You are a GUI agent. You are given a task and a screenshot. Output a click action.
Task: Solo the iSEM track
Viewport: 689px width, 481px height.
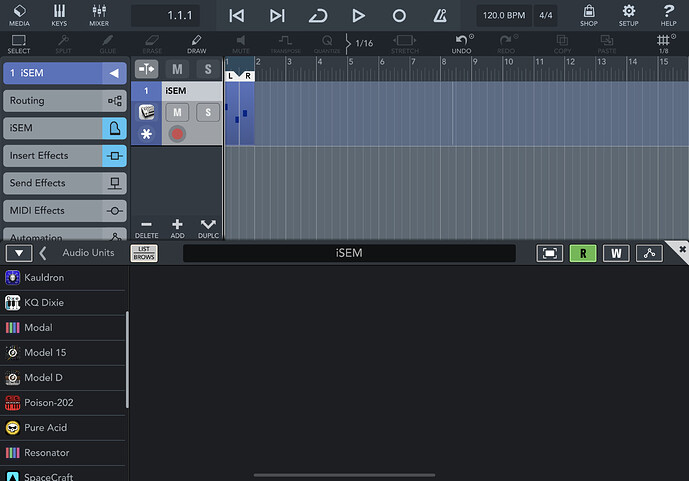pyautogui.click(x=208, y=112)
